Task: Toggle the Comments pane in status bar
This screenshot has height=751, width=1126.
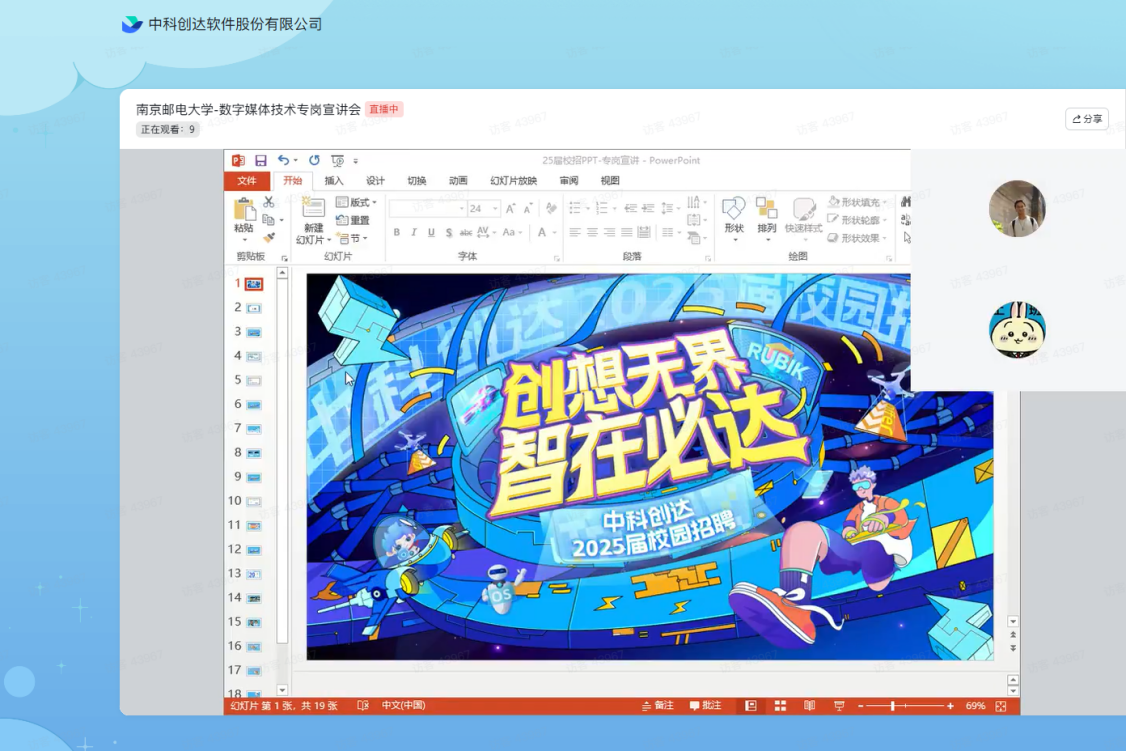Action: (704, 706)
